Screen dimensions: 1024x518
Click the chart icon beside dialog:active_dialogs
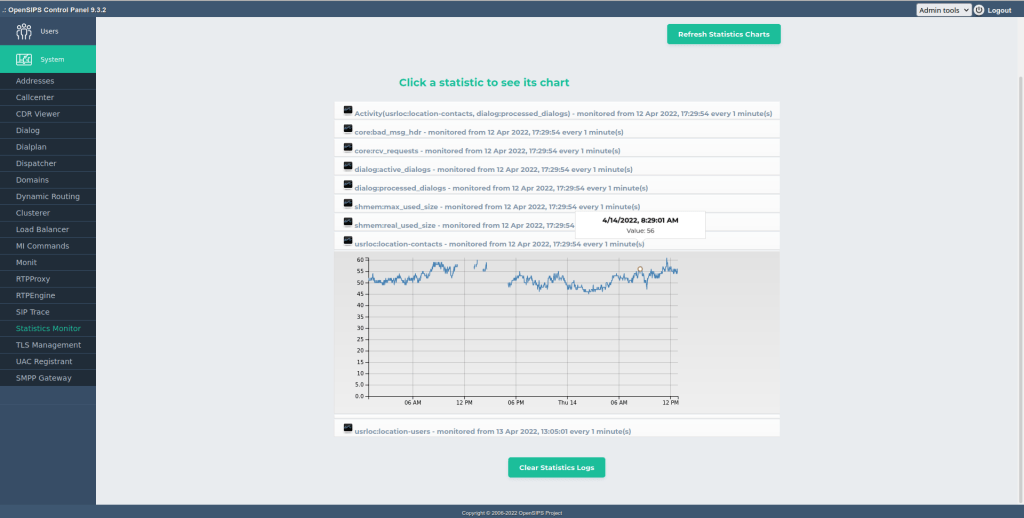pyautogui.click(x=348, y=166)
